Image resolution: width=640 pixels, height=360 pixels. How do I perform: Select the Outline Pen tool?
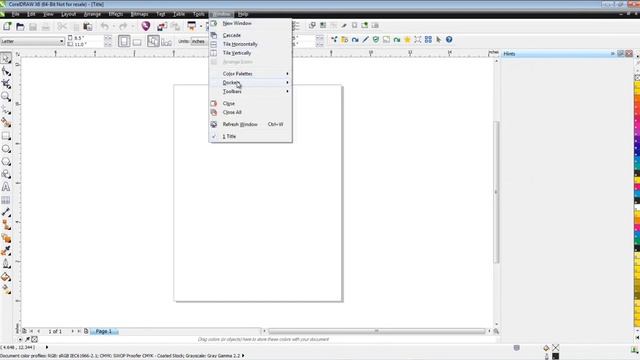6,264
